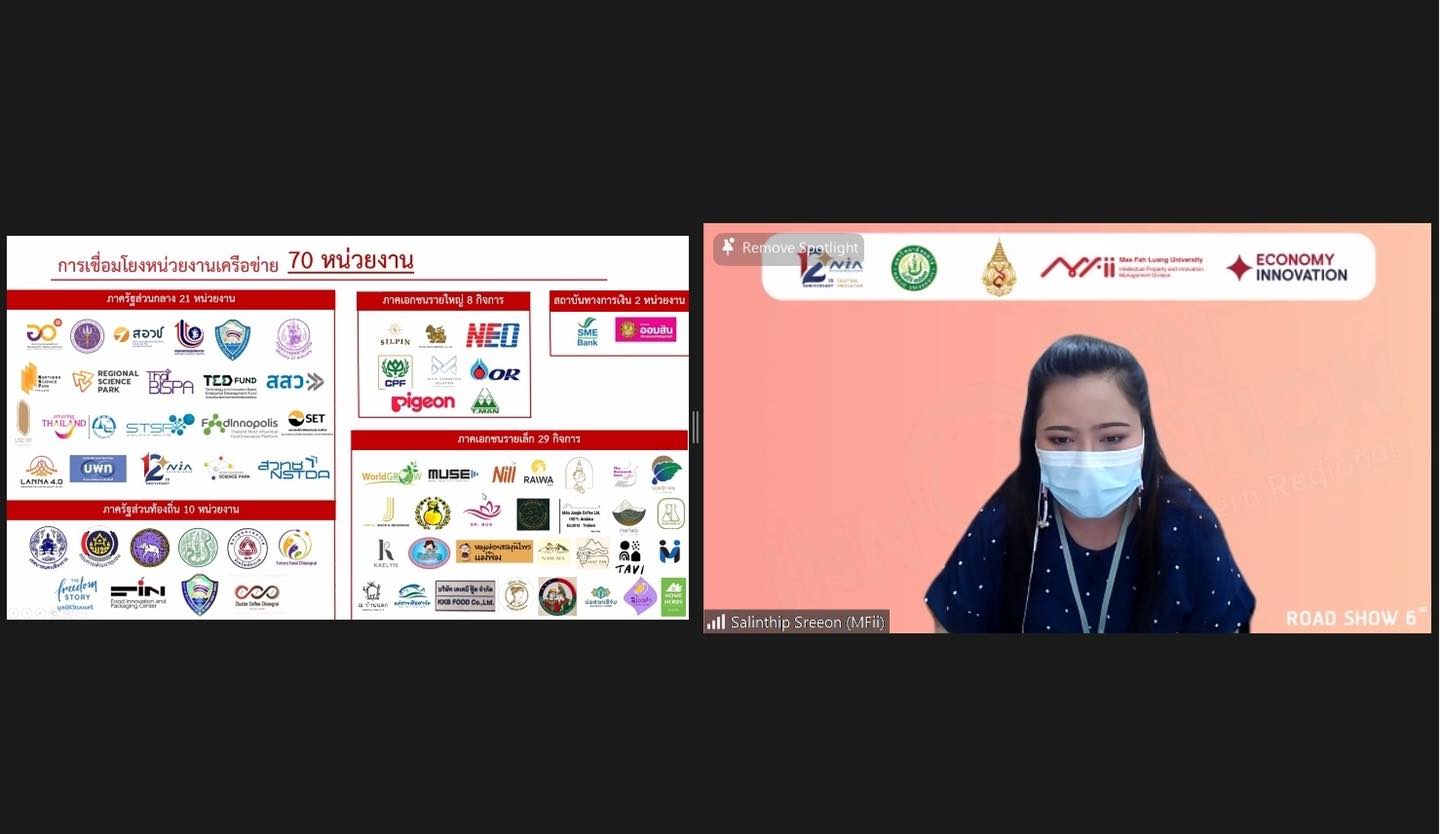This screenshot has width=1440, height=834.
Task: Click the KAELYN logo
Action: point(386,552)
